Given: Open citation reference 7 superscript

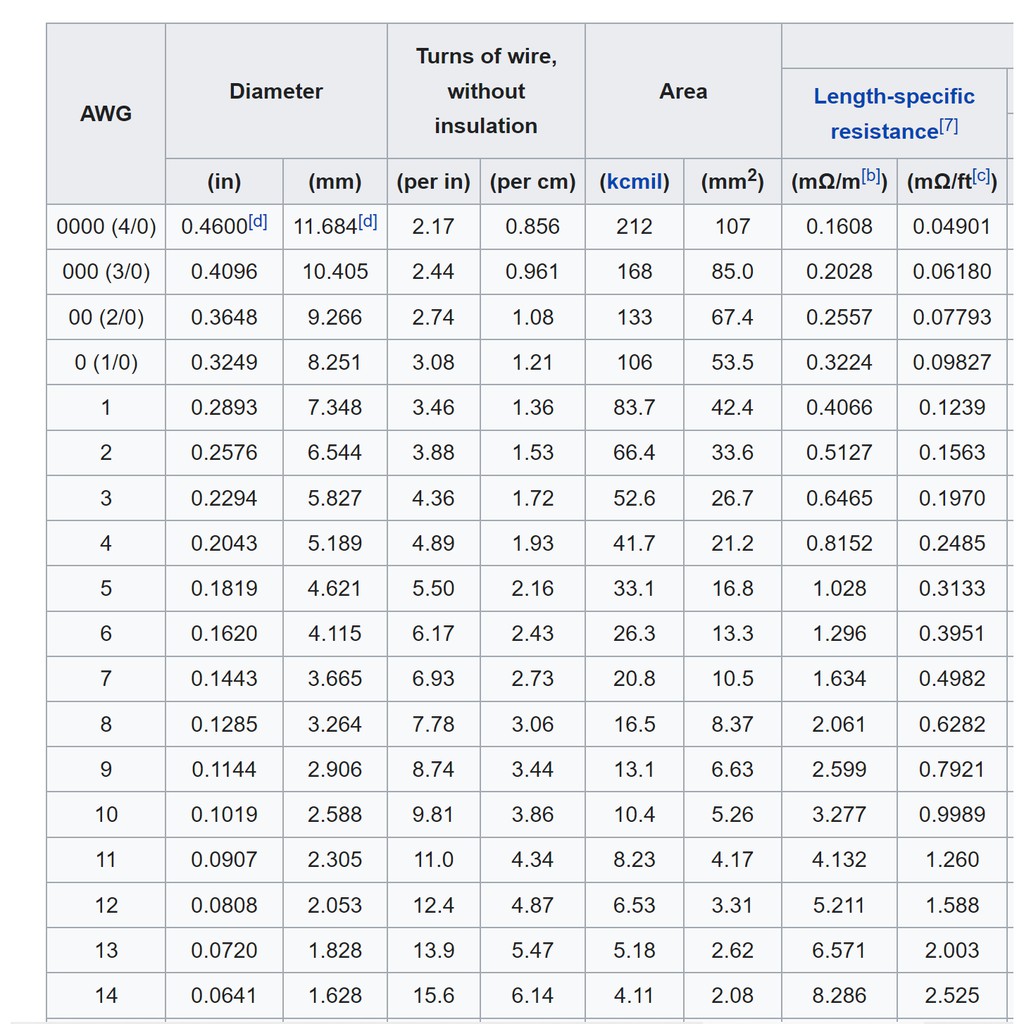Looking at the screenshot, I should click(949, 127).
